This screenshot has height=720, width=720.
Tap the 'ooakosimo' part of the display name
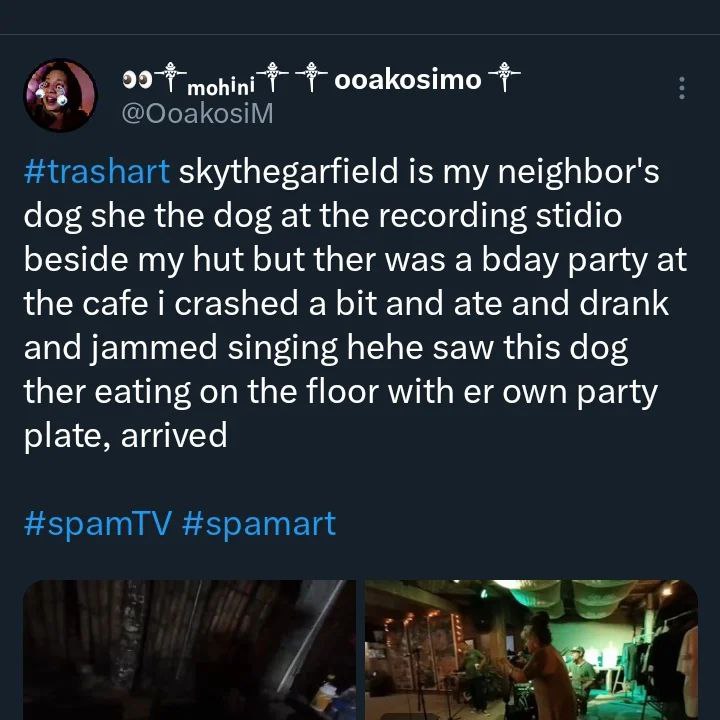pyautogui.click(x=408, y=80)
